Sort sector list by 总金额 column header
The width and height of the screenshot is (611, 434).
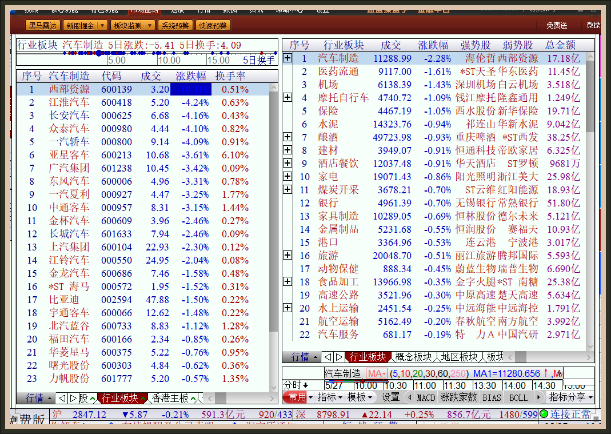pyautogui.click(x=560, y=45)
